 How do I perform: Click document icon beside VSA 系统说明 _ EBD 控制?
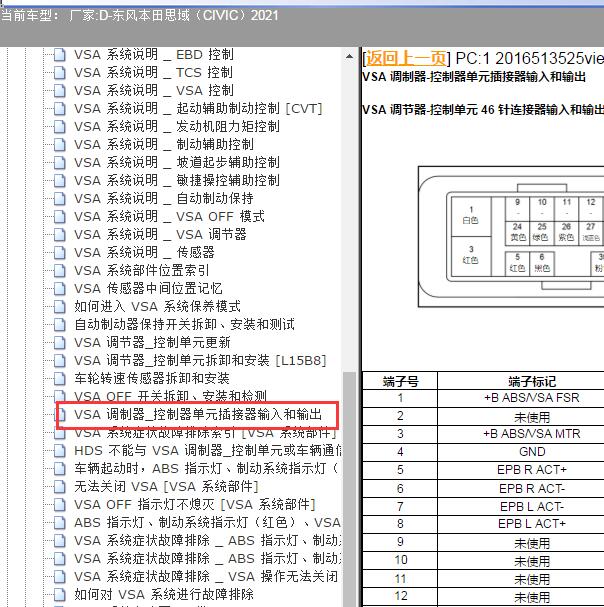tap(59, 55)
